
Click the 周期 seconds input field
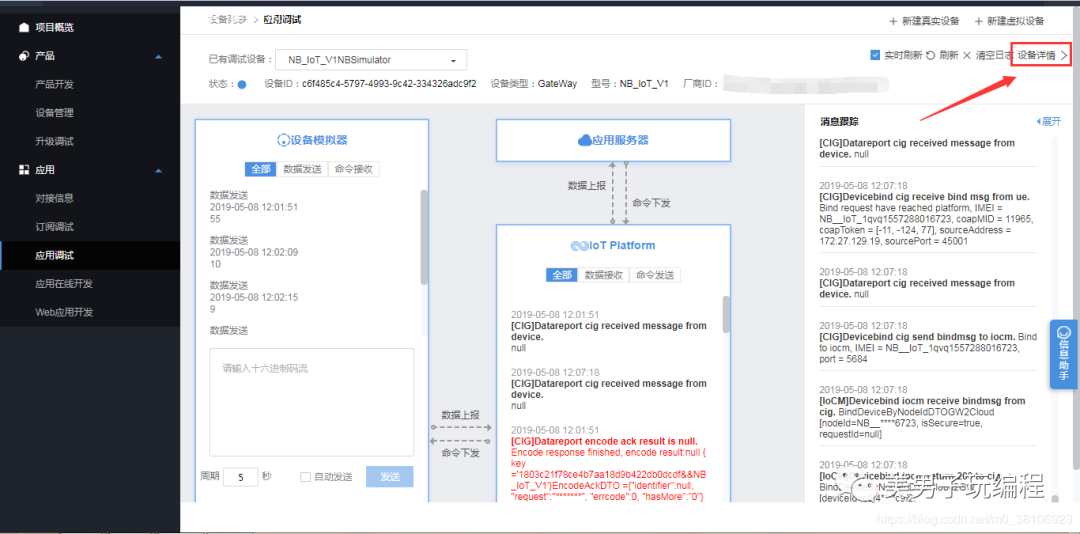click(x=240, y=477)
